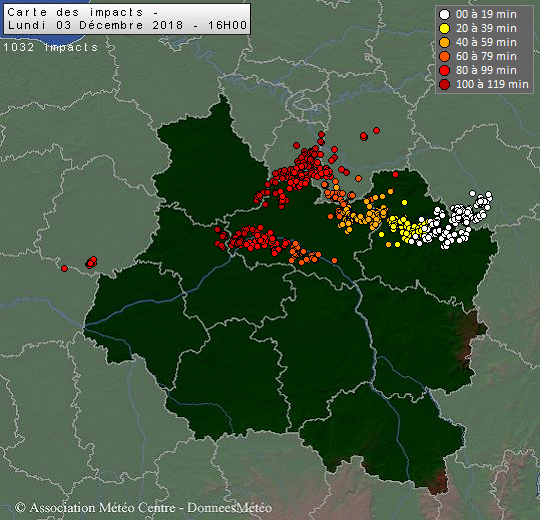Click the '1032 impacts' counter text
Image resolution: width=540 pixels, height=520 pixels.
point(51,47)
